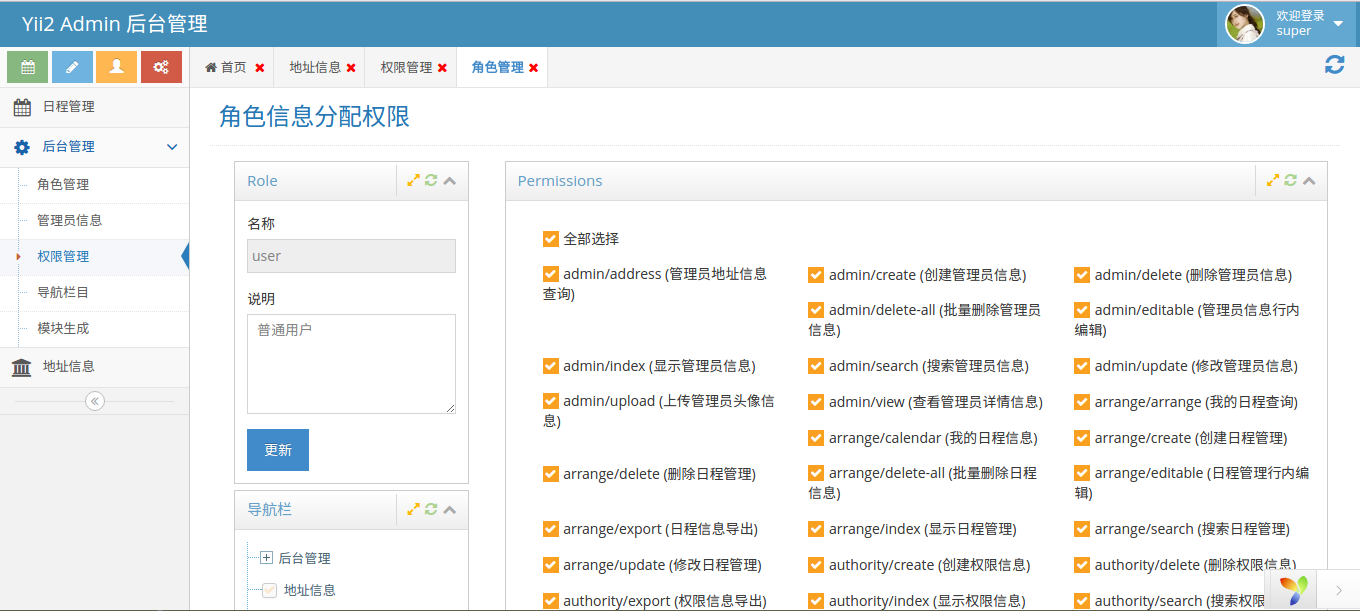The image size is (1360, 611).
Task: Uncheck the arrange/export permission
Action: pyautogui.click(x=551, y=529)
